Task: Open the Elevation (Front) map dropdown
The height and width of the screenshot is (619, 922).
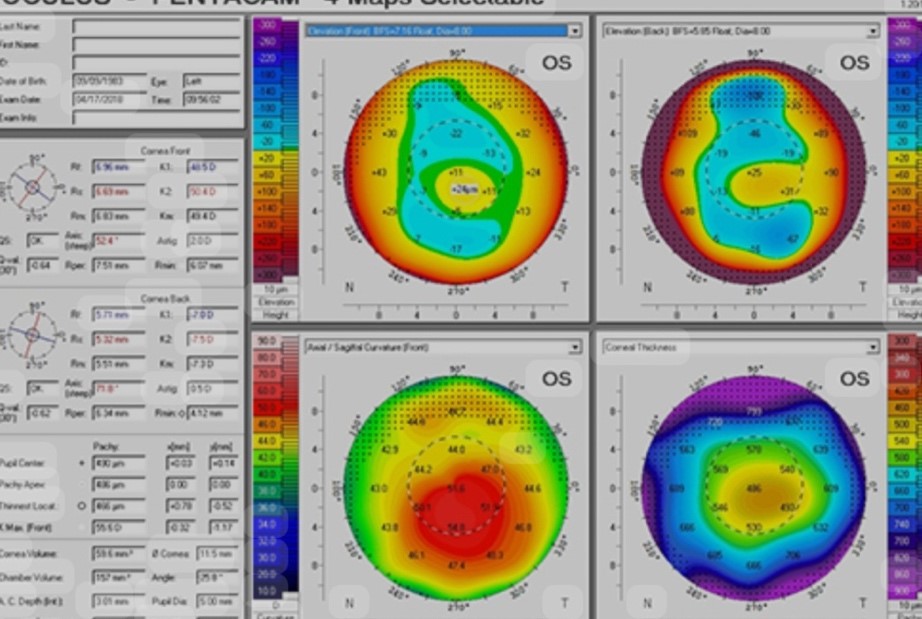Action: pos(573,31)
